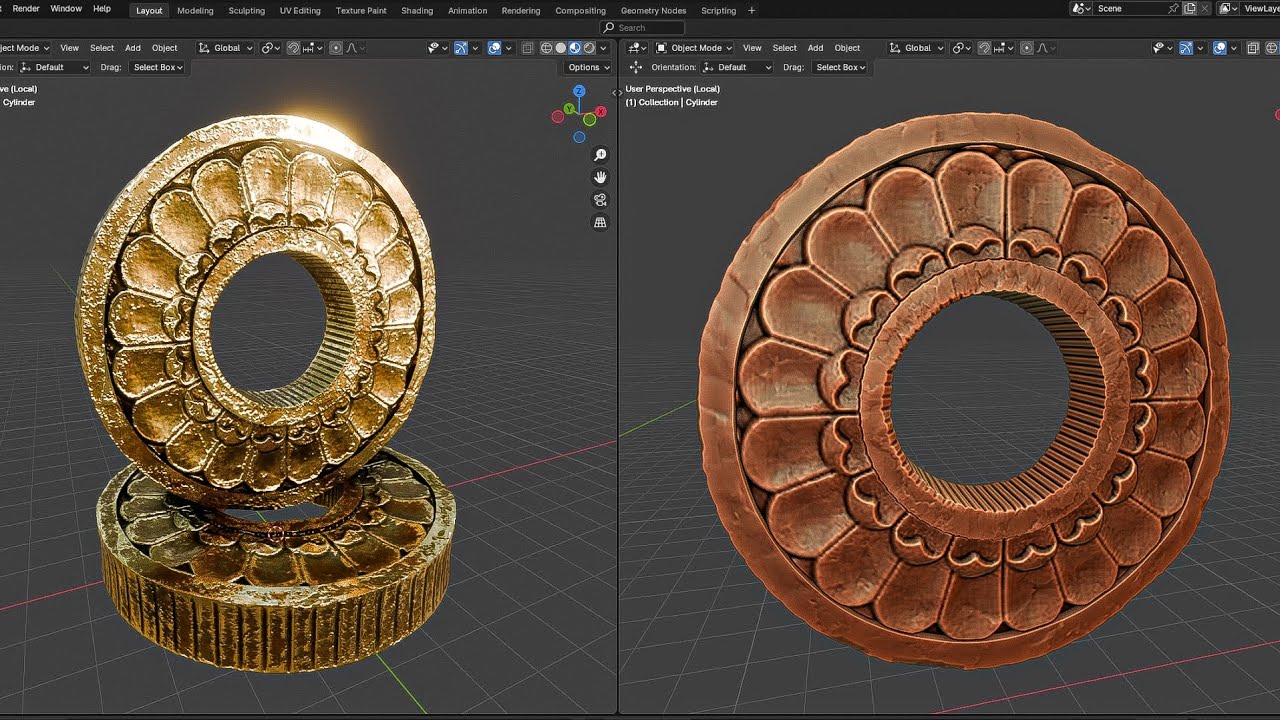This screenshot has width=1280, height=720.
Task: Open the Help menu
Action: click(x=102, y=9)
